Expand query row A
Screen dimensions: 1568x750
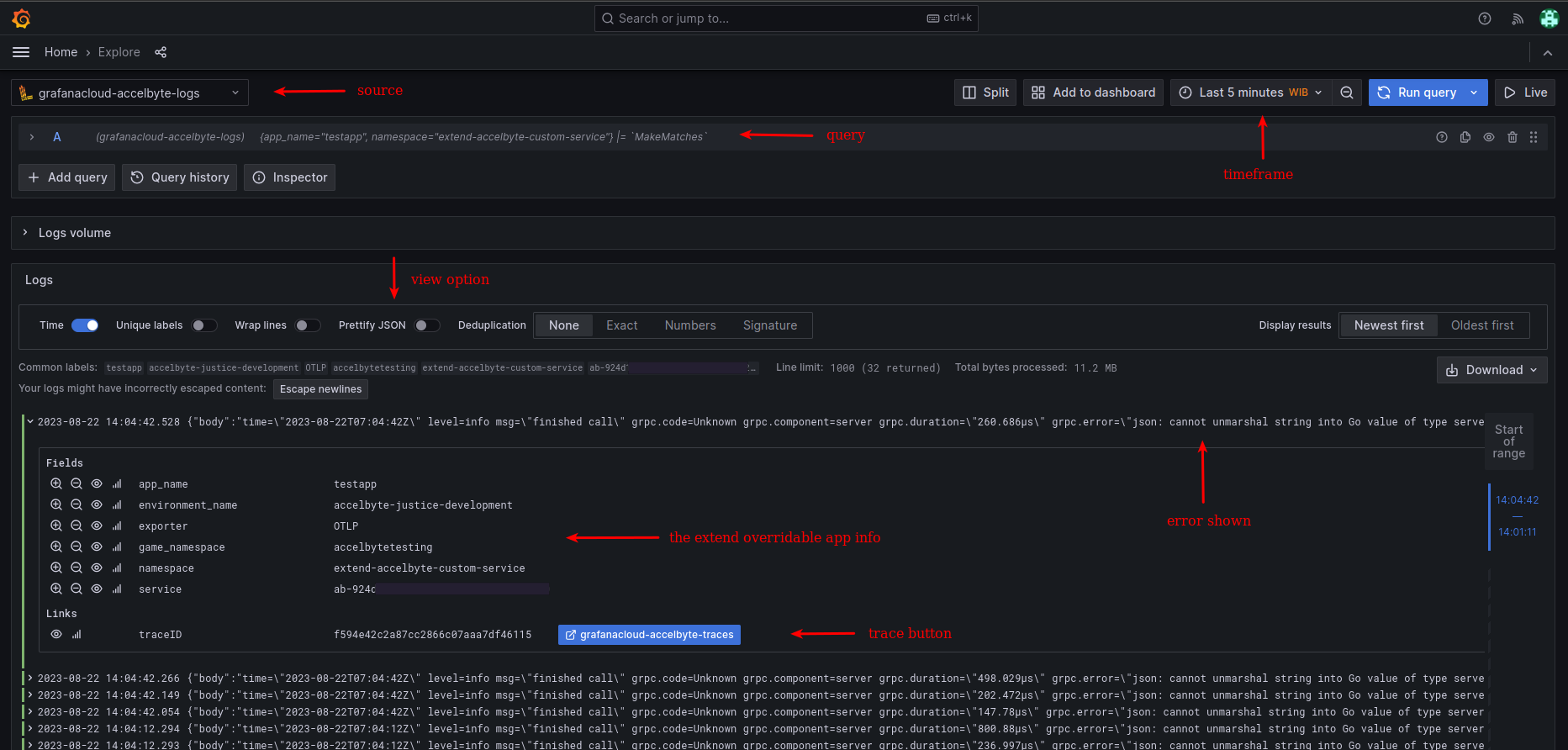32,137
